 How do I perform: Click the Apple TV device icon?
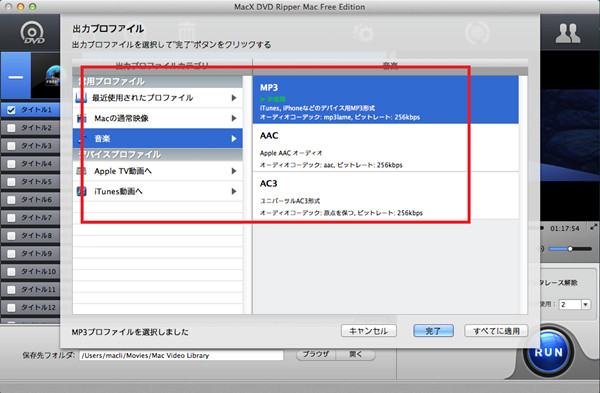pos(81,171)
